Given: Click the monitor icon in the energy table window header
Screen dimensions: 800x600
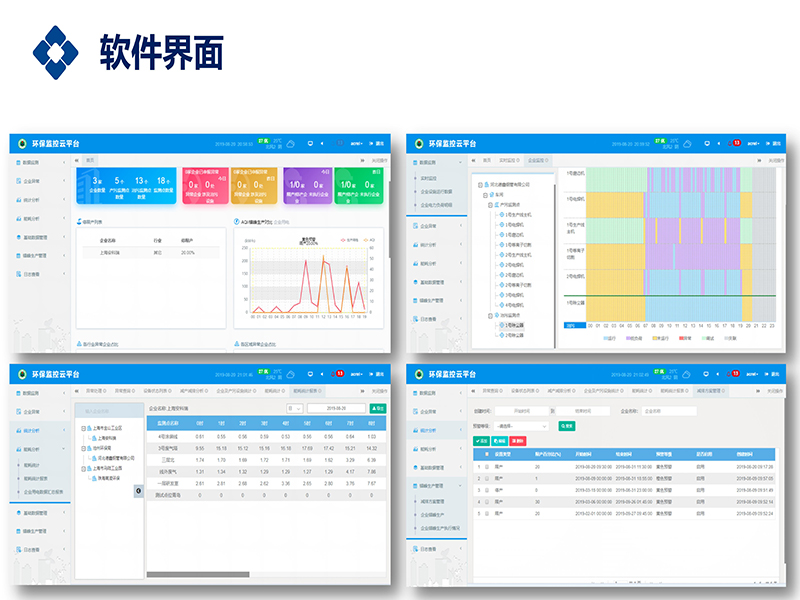Looking at the screenshot, I should pos(310,374).
